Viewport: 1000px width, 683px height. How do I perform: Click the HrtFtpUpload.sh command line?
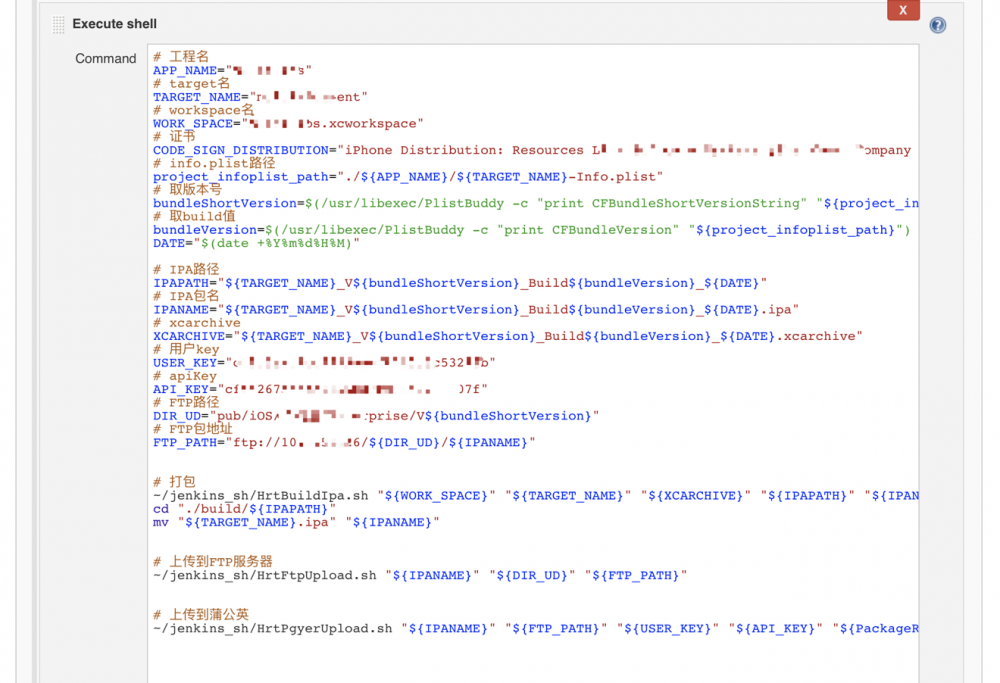coord(420,576)
